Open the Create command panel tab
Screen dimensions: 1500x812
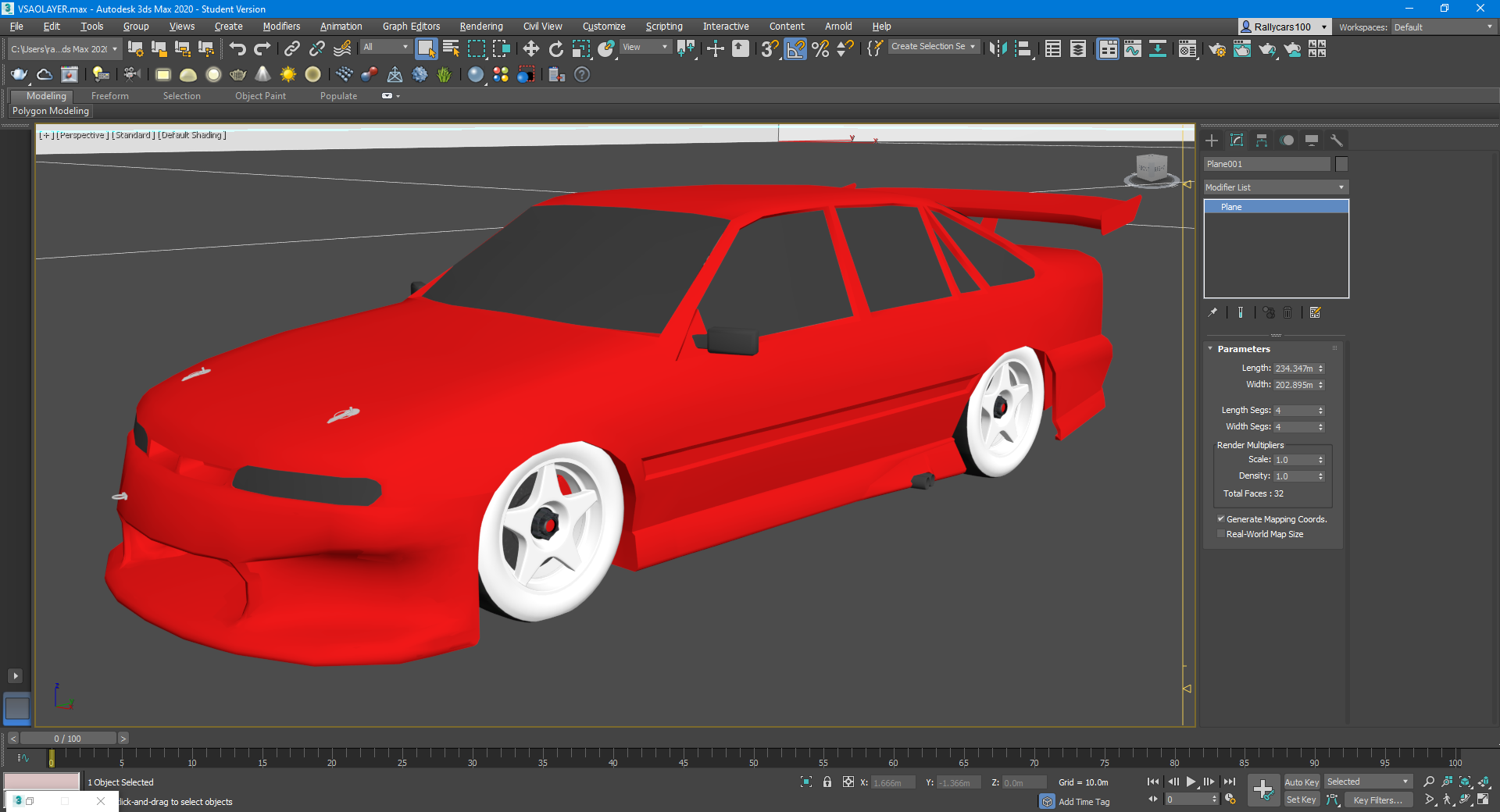click(1212, 141)
